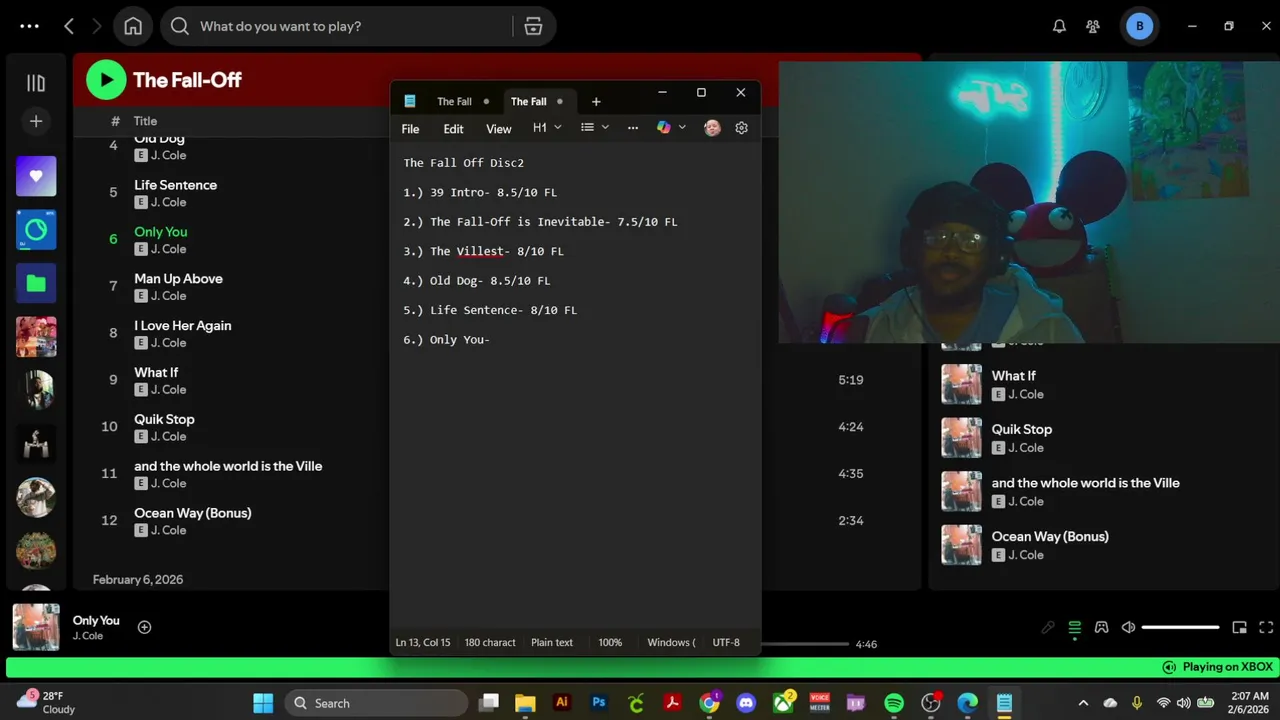
Task: Click the Plain text status entry
Action: coord(552,643)
